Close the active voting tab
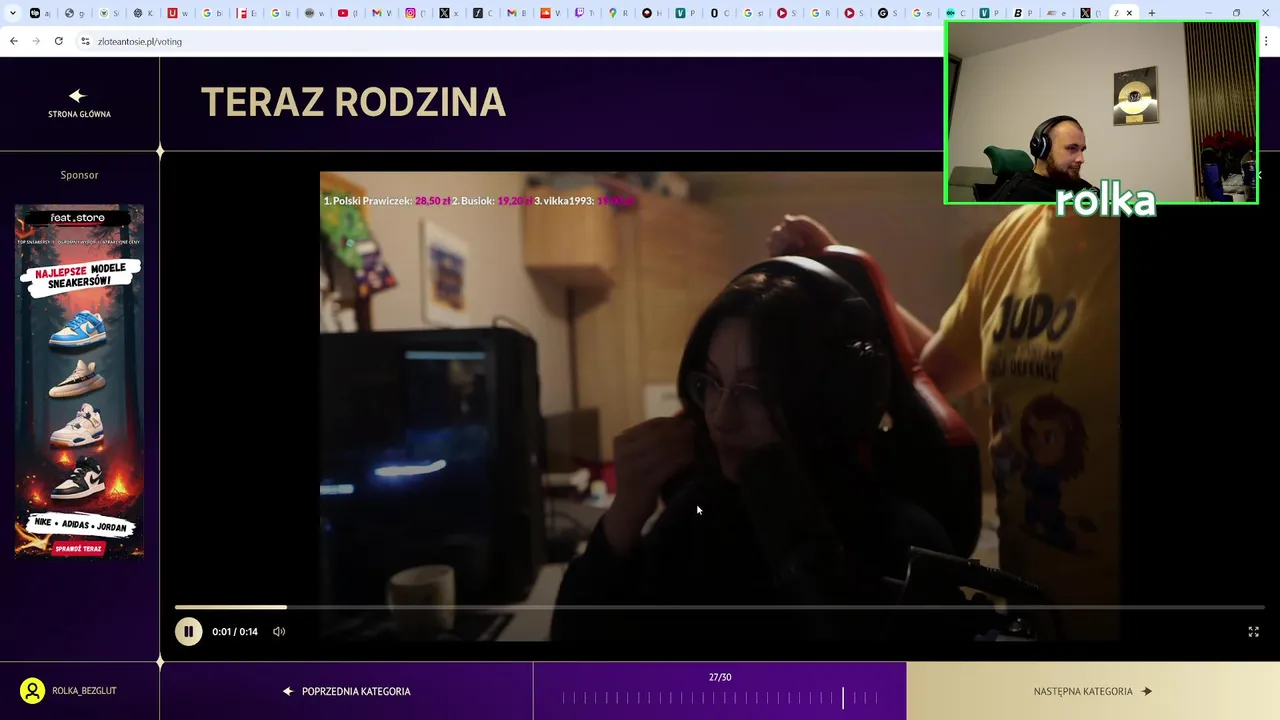 click(x=1129, y=13)
